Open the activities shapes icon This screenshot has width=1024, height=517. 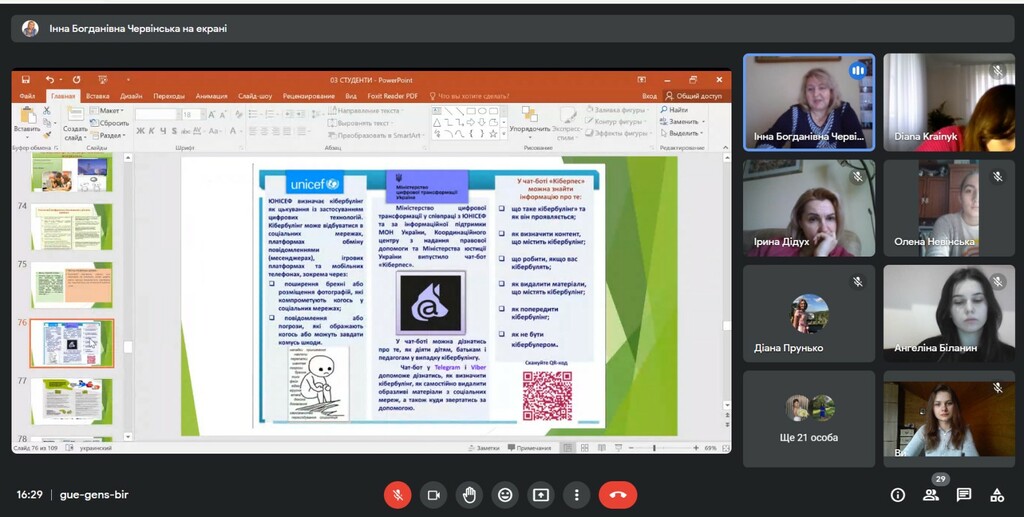point(997,494)
